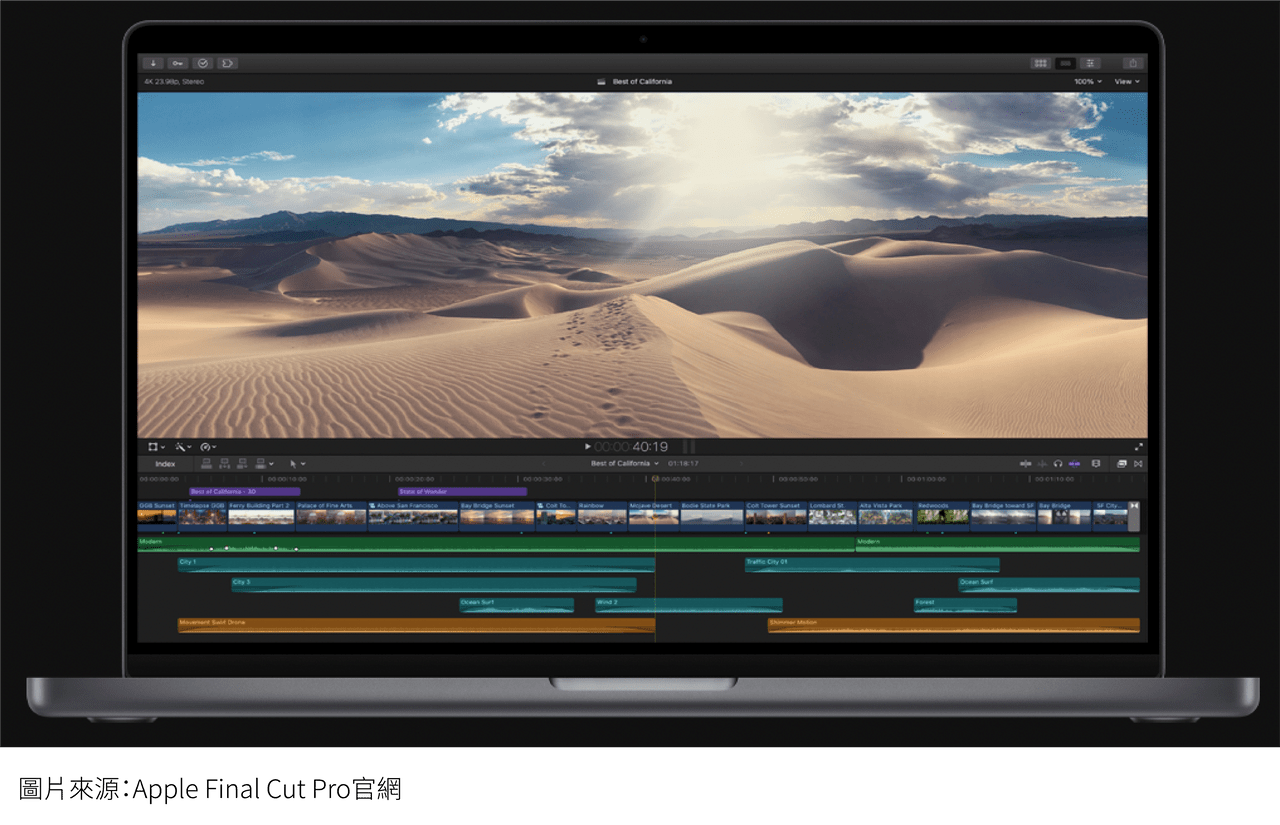Select the purple Best of California - 30 title
The height and width of the screenshot is (825, 1280).
click(244, 492)
